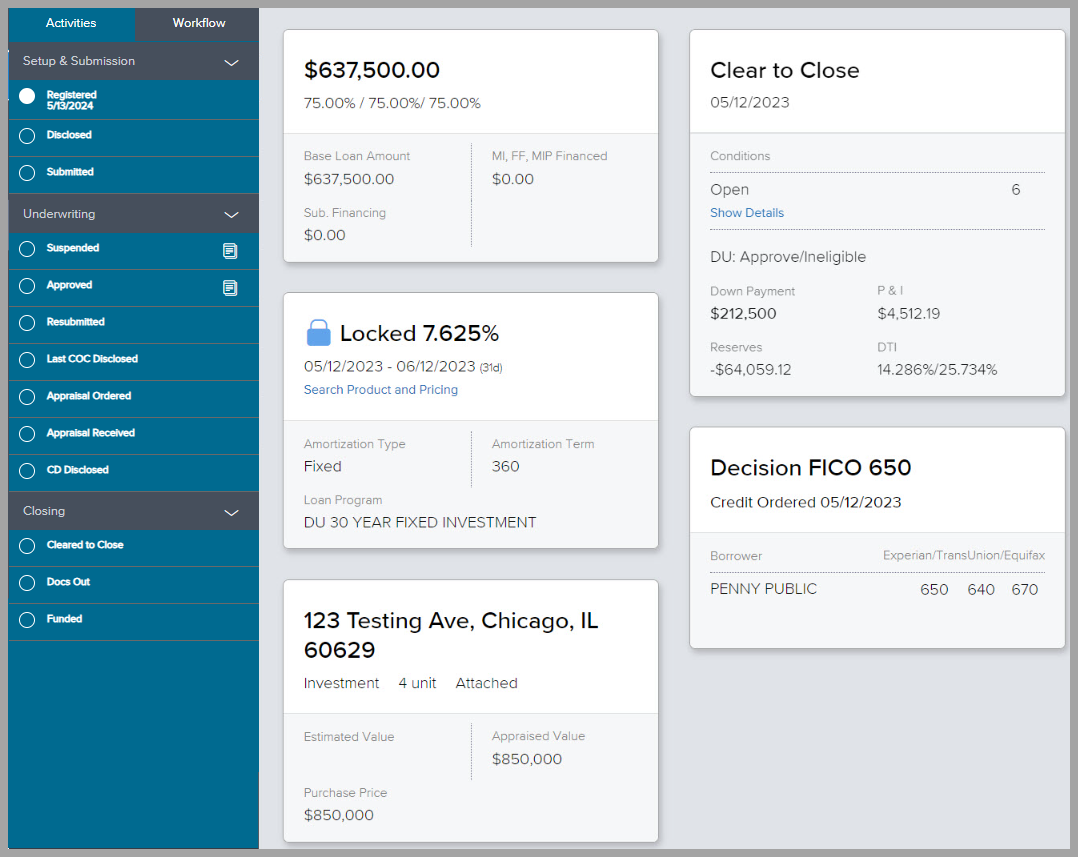Click Search Product and Pricing
The image size is (1078, 857).
tap(381, 390)
